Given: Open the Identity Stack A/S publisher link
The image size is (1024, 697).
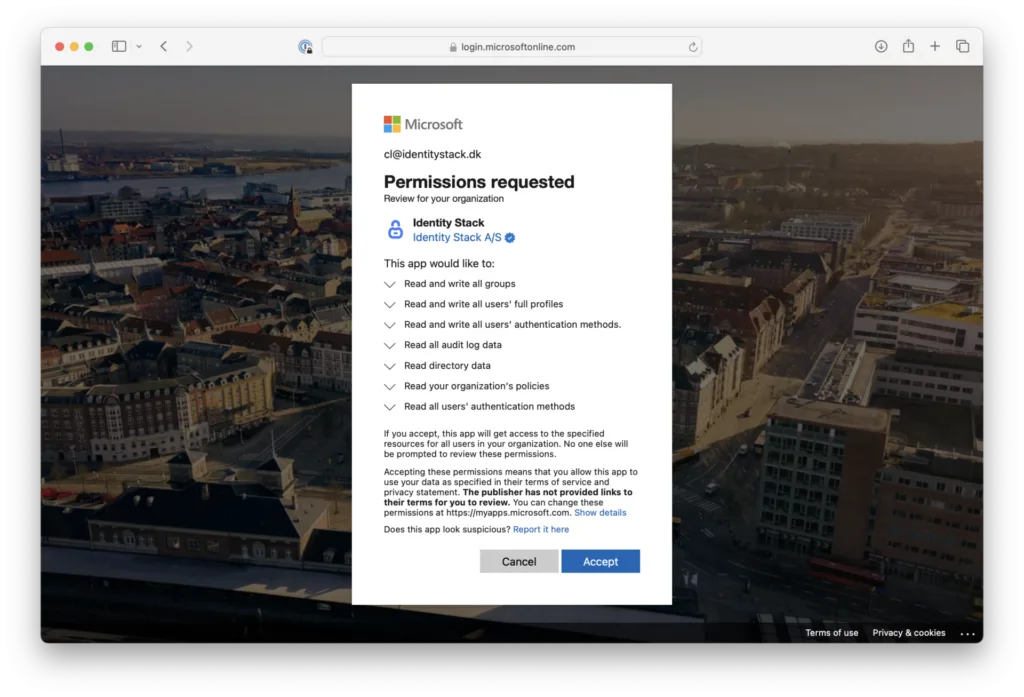Looking at the screenshot, I should (457, 237).
